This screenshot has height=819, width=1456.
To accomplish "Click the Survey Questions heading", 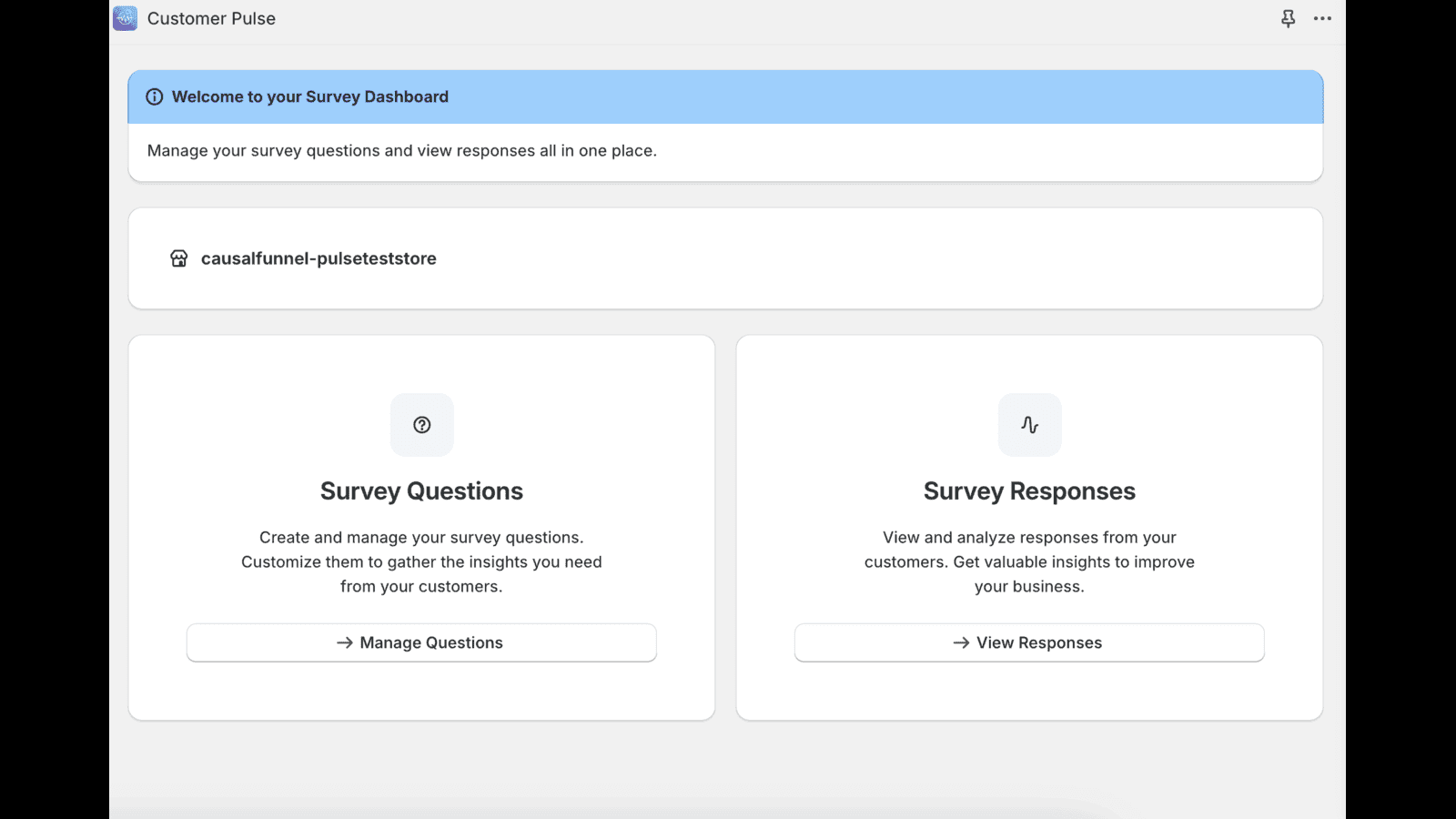I will (421, 491).
